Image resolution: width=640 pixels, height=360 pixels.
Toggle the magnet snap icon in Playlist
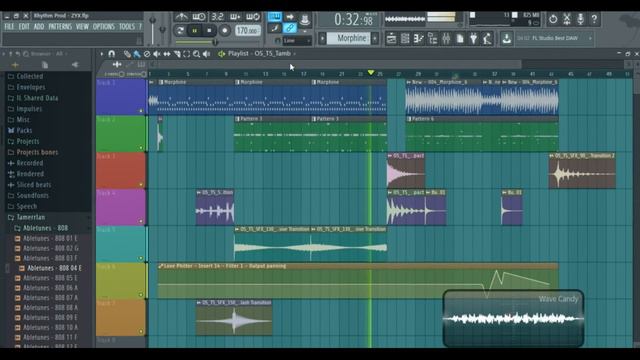point(111,54)
